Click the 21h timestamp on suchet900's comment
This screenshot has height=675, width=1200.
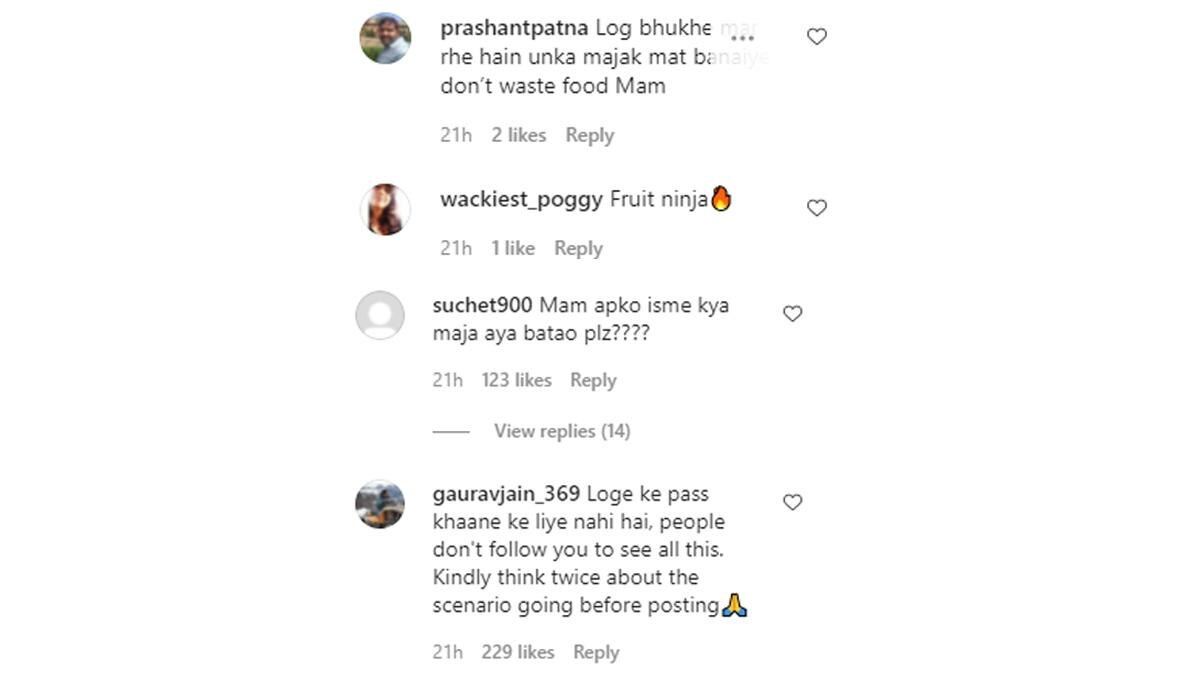(447, 380)
